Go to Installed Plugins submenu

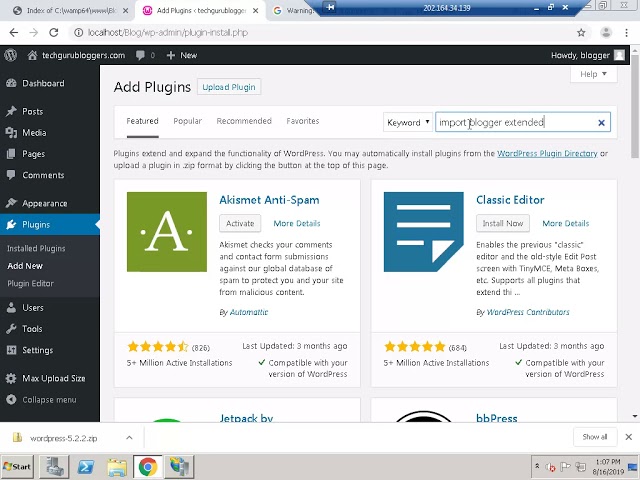[x=36, y=248]
